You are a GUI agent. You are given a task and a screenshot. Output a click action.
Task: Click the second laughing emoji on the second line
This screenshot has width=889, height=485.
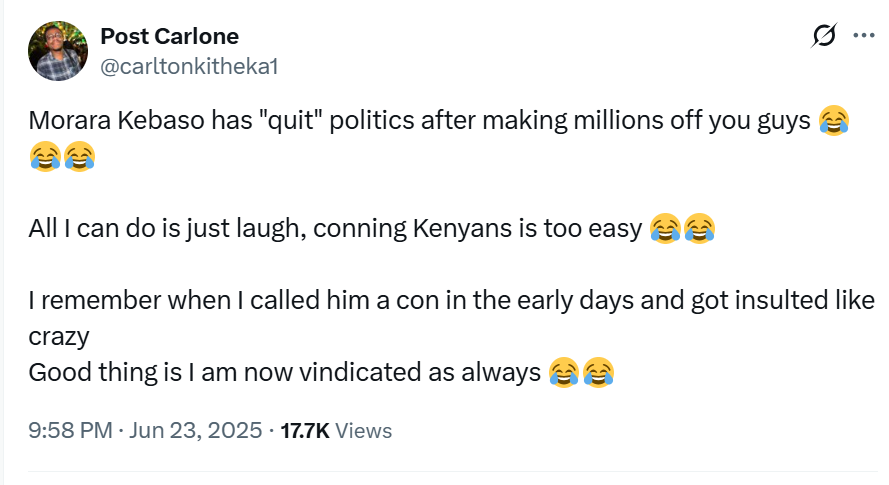point(79,156)
